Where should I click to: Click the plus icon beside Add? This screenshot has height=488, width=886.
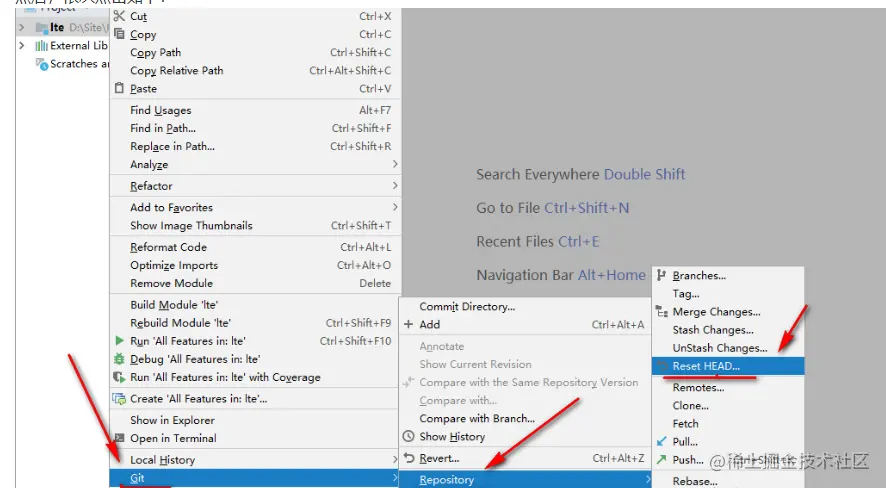pos(409,324)
